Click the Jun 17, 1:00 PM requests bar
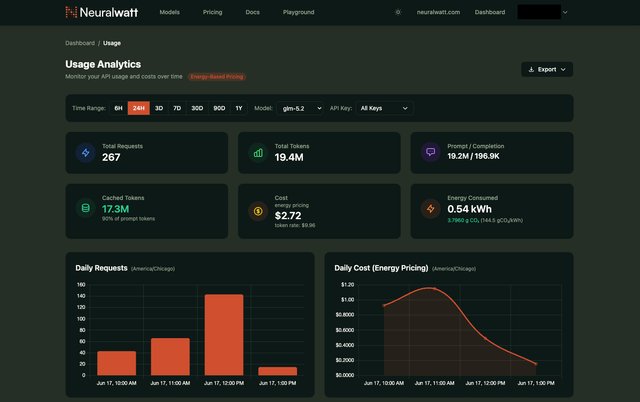This screenshot has height=402, width=640. (278, 371)
